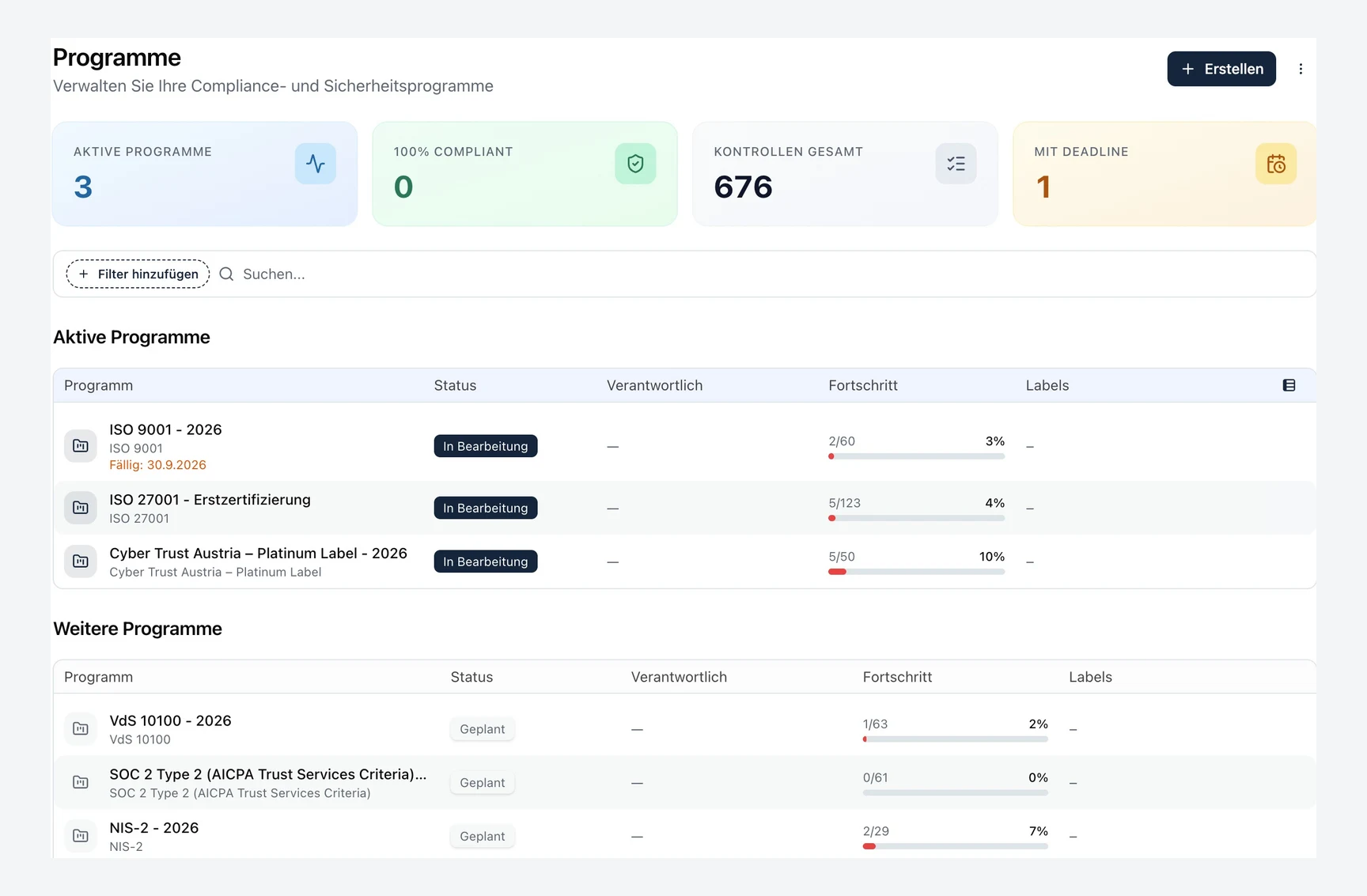The image size is (1367, 896).
Task: Open Cyber Trust Austria – Platinum Label - 2026
Action: [258, 554]
